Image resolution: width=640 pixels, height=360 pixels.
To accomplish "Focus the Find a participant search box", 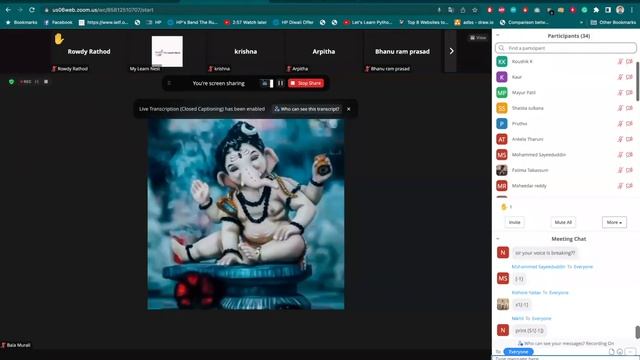I will 566,48.
